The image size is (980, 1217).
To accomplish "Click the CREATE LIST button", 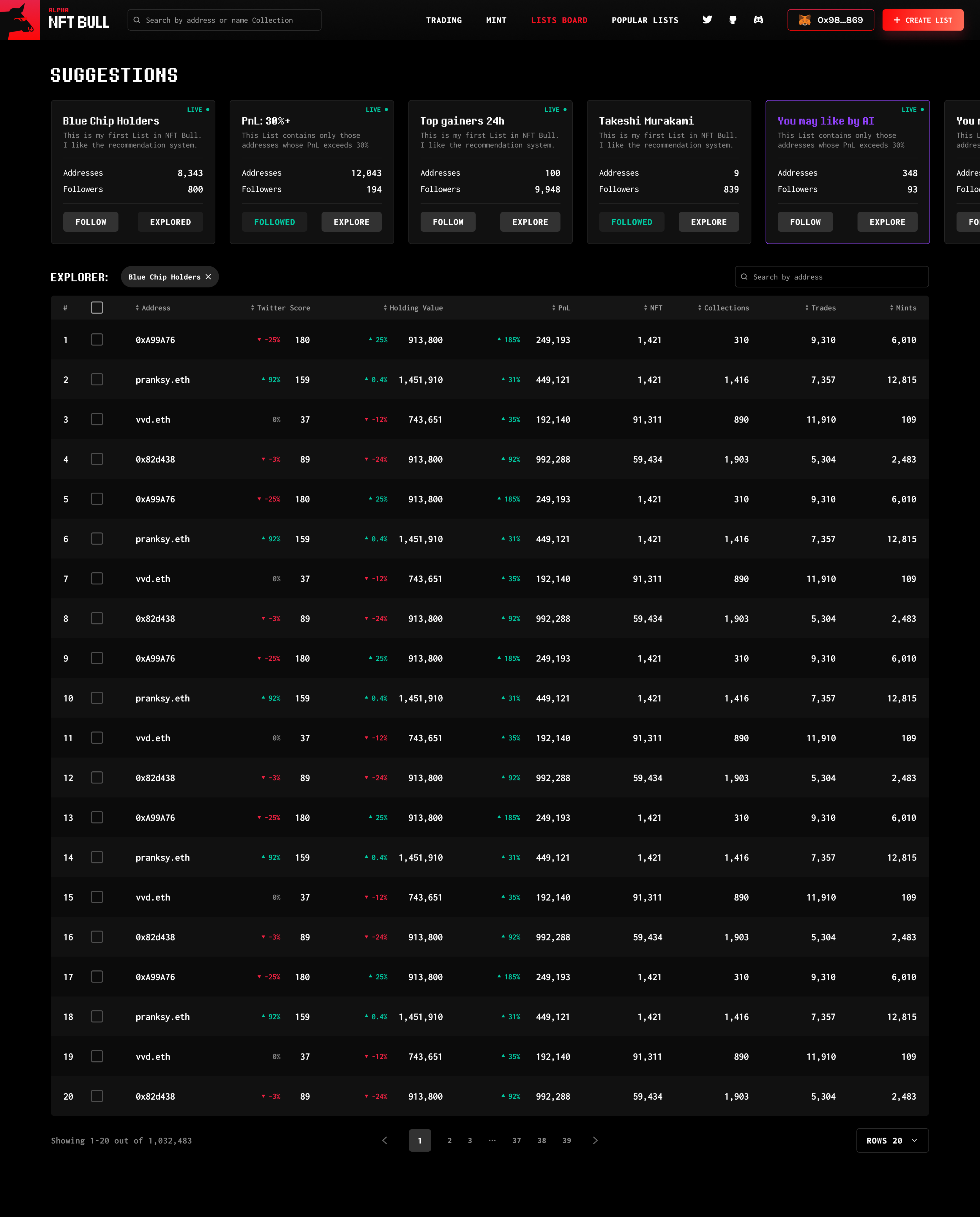I will [x=922, y=20].
